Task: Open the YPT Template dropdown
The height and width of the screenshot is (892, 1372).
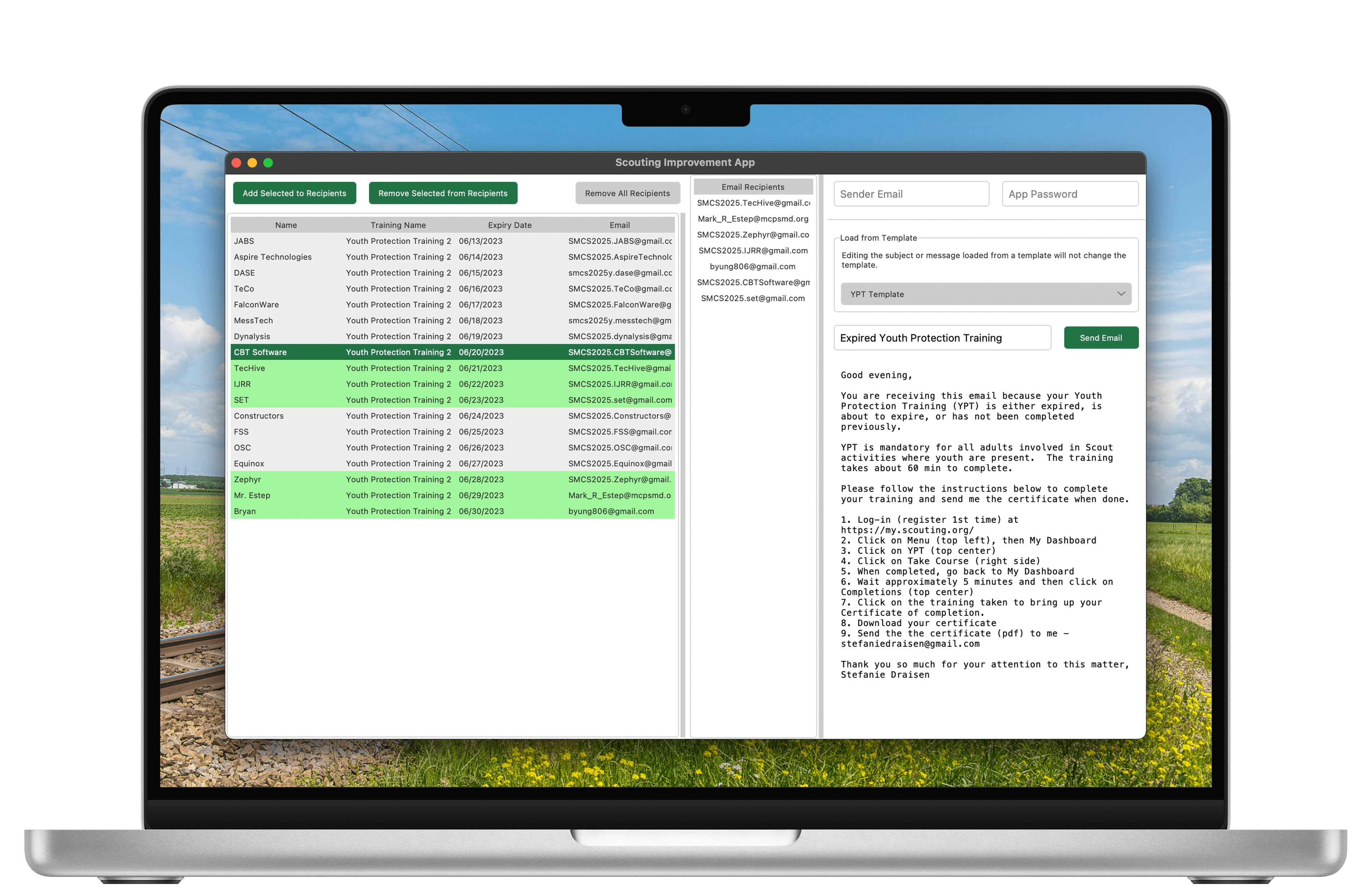Action: (985, 294)
